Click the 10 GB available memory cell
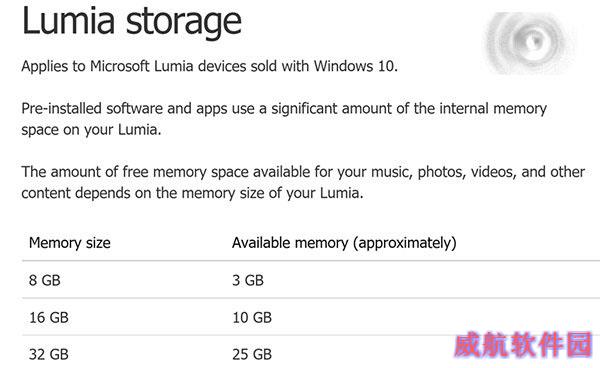600x368 pixels. coord(252,317)
